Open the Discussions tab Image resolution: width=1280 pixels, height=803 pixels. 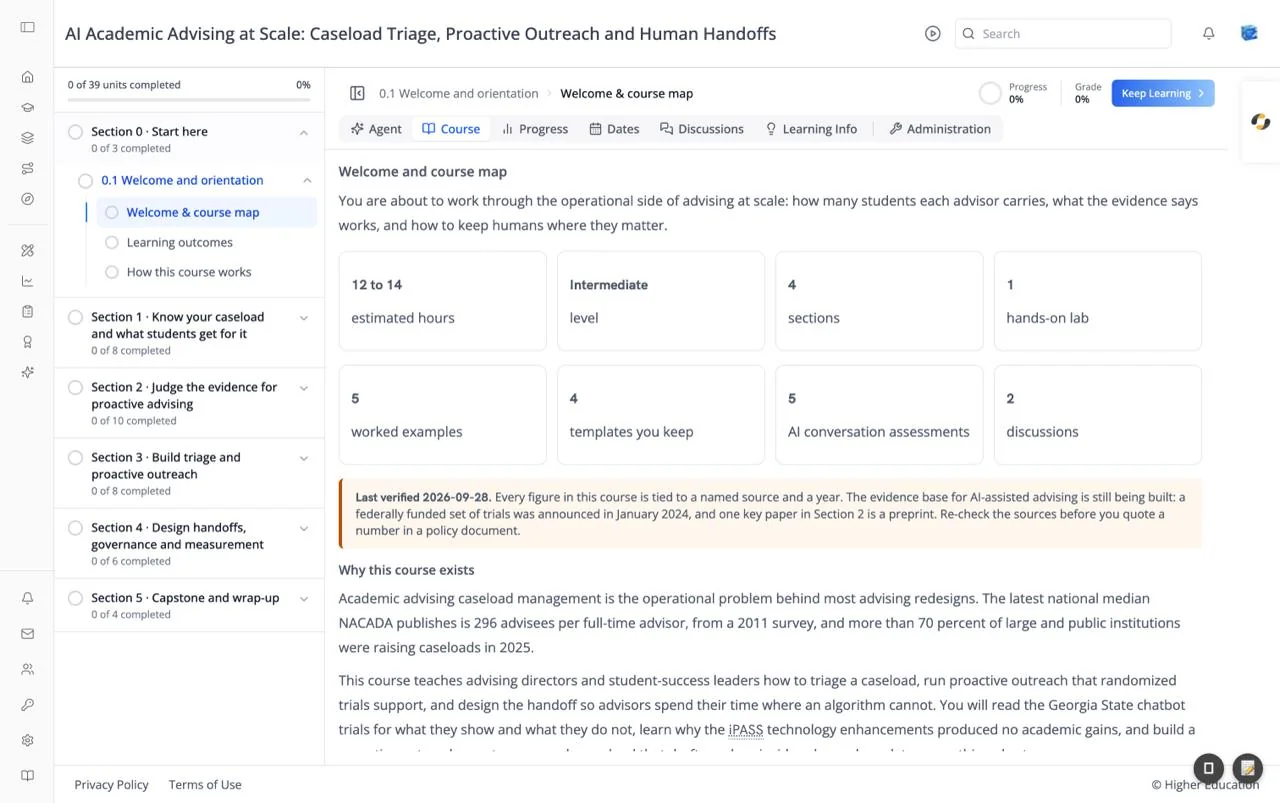tap(702, 129)
